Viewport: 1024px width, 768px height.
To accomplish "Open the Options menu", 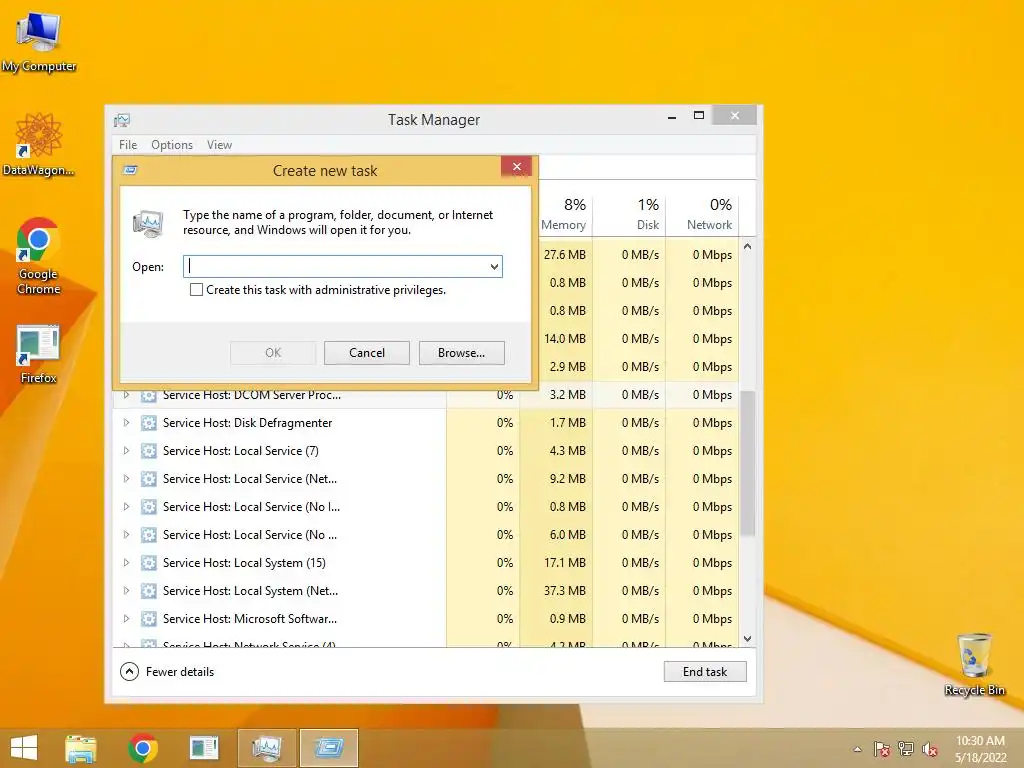I will (x=172, y=145).
